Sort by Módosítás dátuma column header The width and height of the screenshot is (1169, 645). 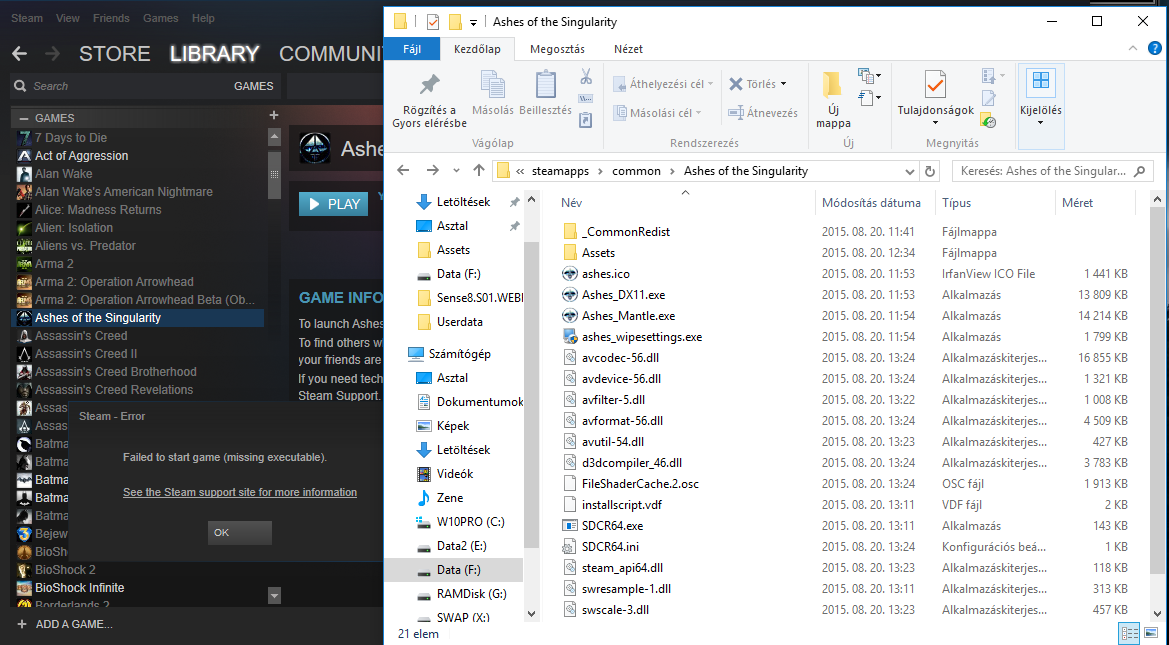pos(871,203)
